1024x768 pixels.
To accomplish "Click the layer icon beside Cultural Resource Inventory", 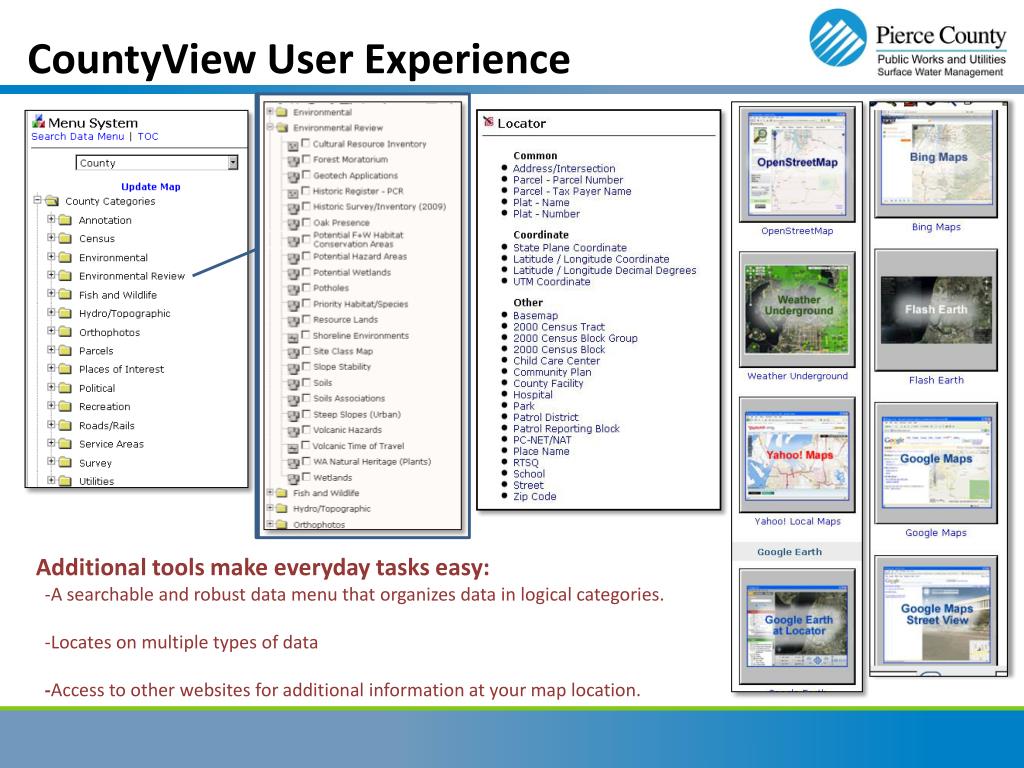I will (293, 146).
